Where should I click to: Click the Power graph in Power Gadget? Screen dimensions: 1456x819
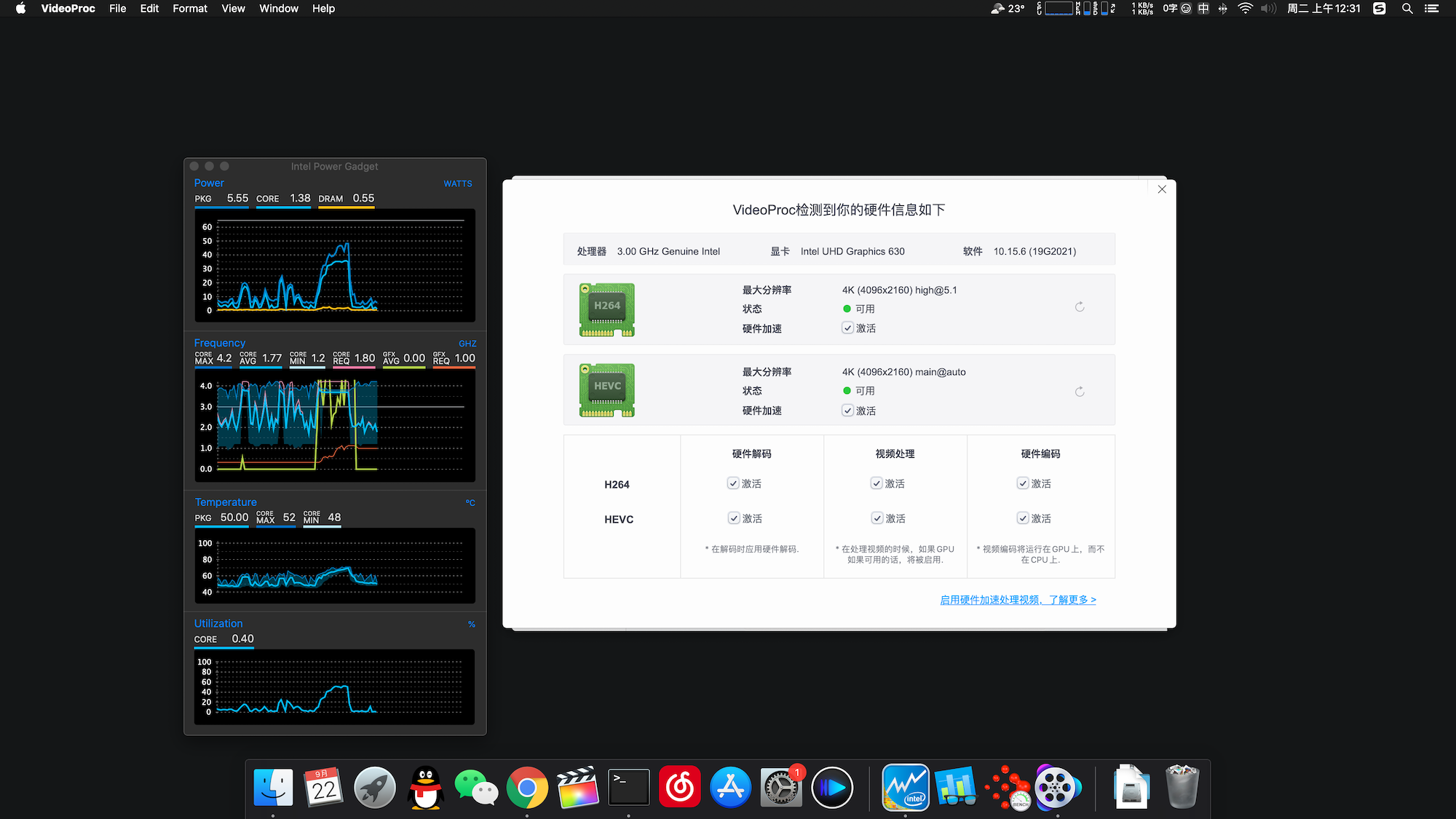click(x=335, y=266)
